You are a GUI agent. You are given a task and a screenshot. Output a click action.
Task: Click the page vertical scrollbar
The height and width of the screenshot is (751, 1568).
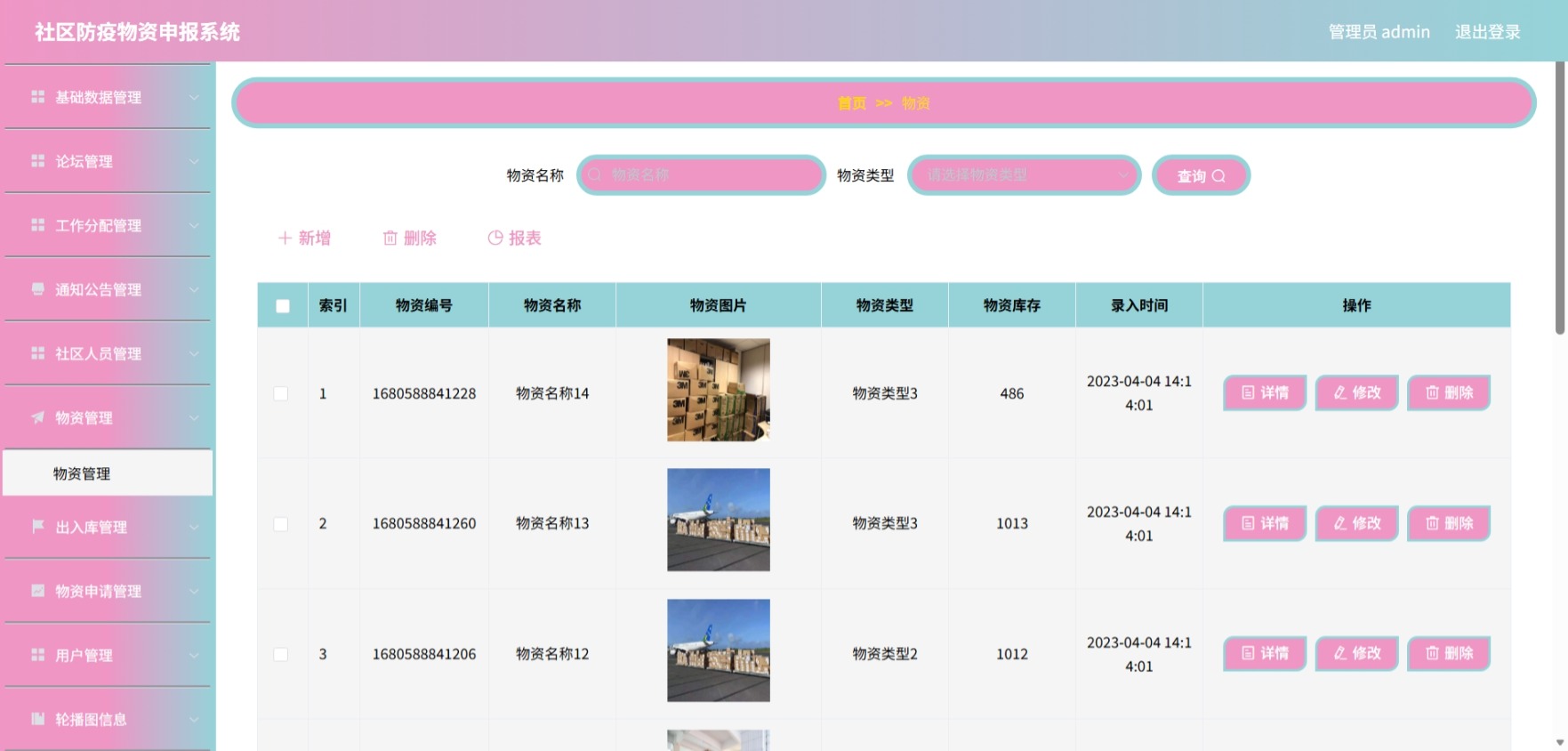coord(1560,200)
